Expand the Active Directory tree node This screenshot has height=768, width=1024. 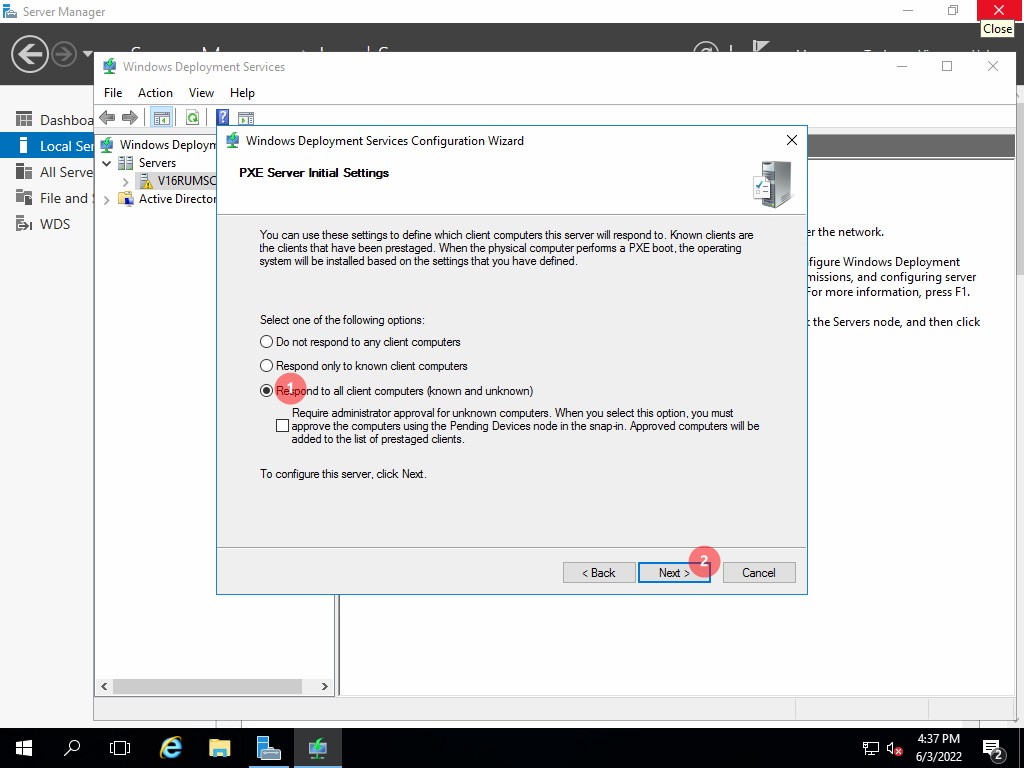click(107, 199)
